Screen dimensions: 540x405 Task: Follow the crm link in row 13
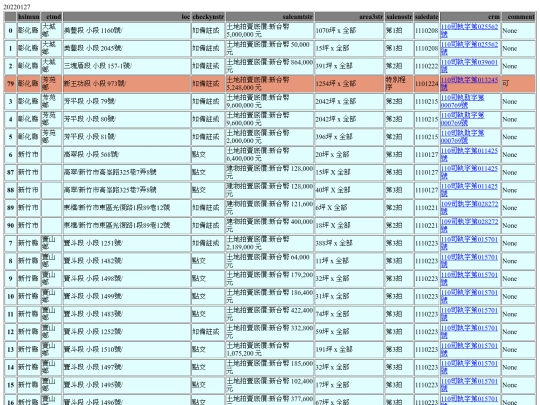point(469,349)
